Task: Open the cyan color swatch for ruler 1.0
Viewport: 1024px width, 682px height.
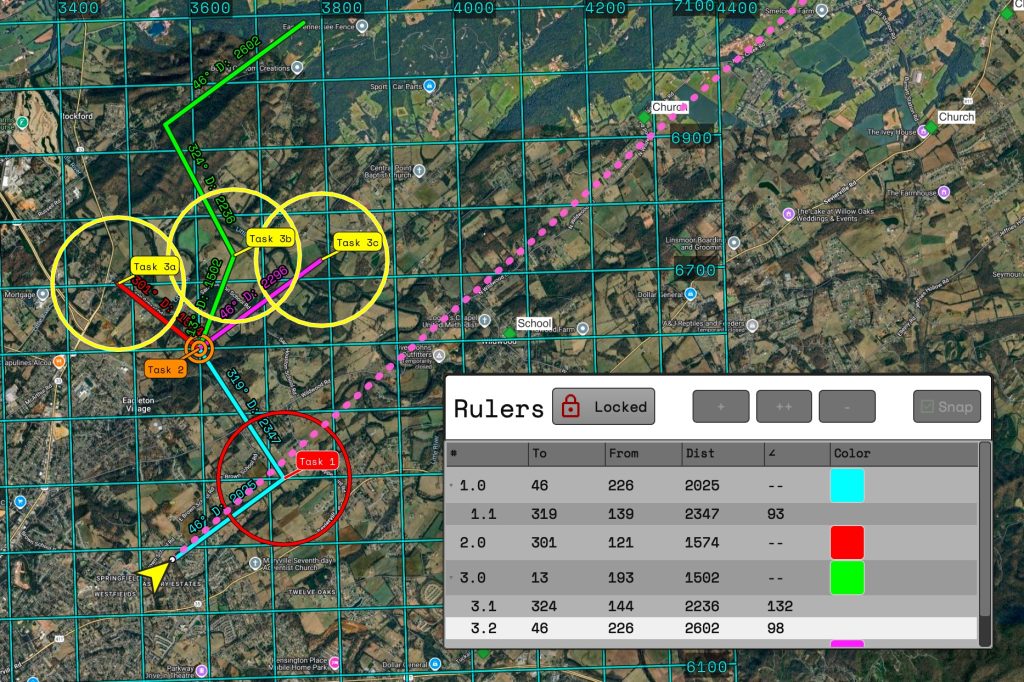Action: 847,486
